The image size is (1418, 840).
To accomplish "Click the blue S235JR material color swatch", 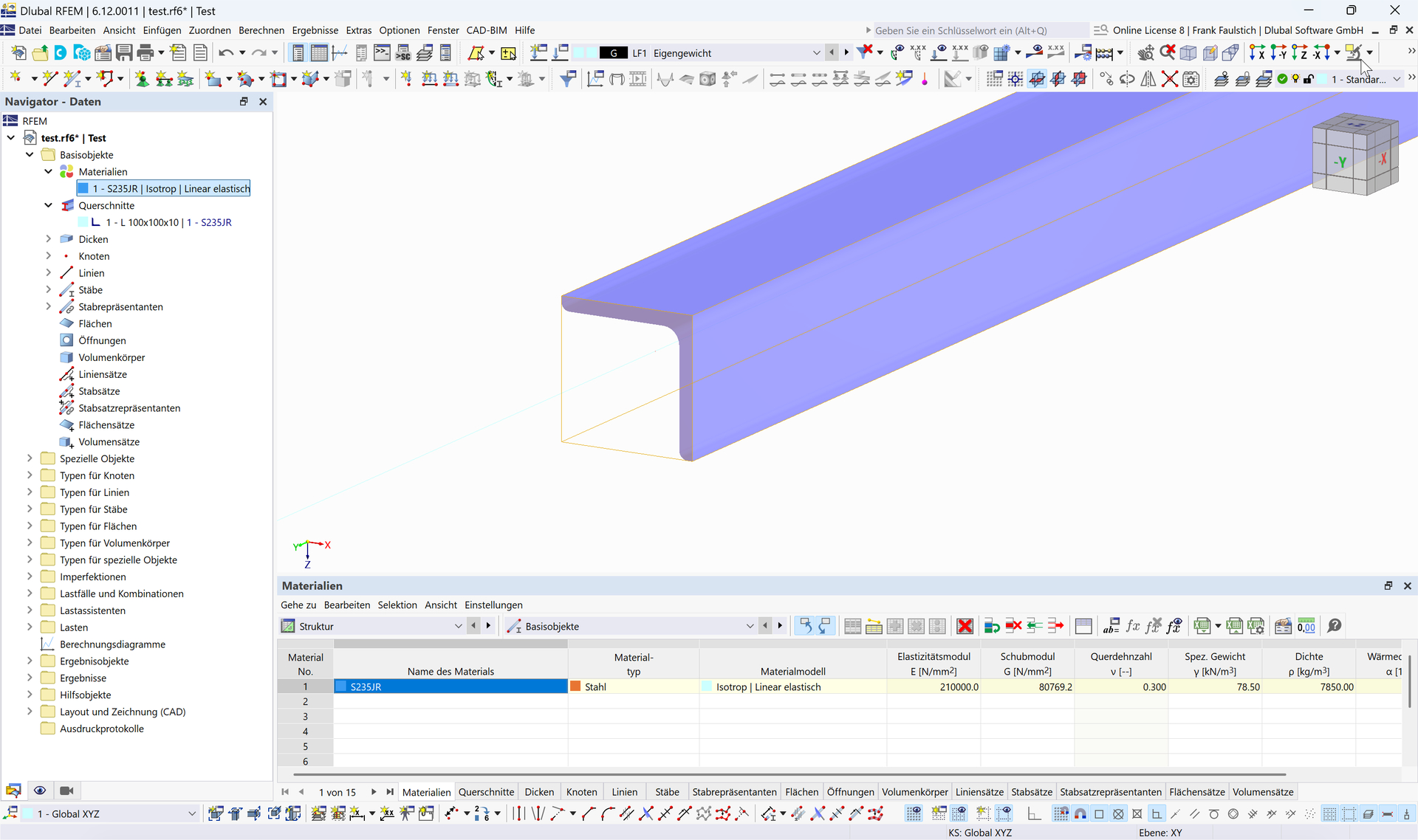I will point(341,686).
